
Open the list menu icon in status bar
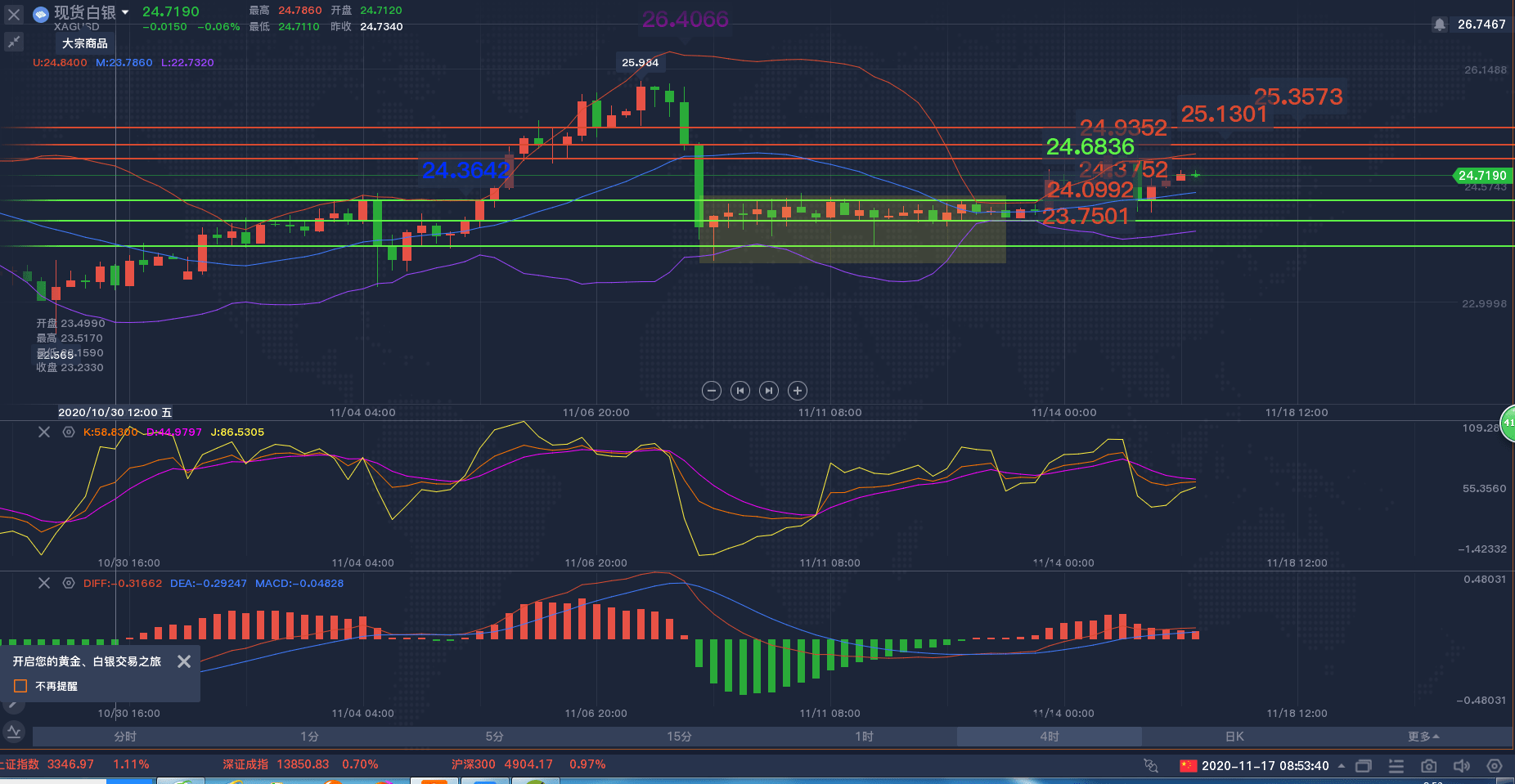pos(1396,766)
